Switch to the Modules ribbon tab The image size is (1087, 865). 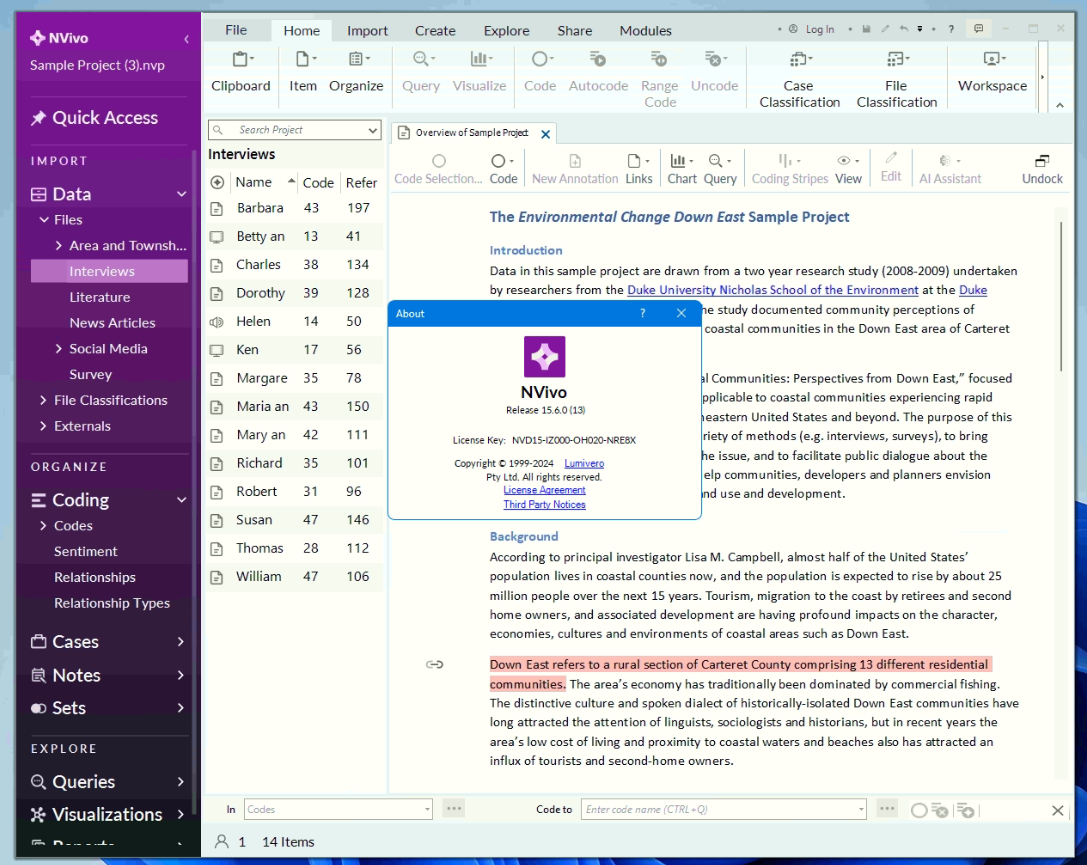[645, 30]
